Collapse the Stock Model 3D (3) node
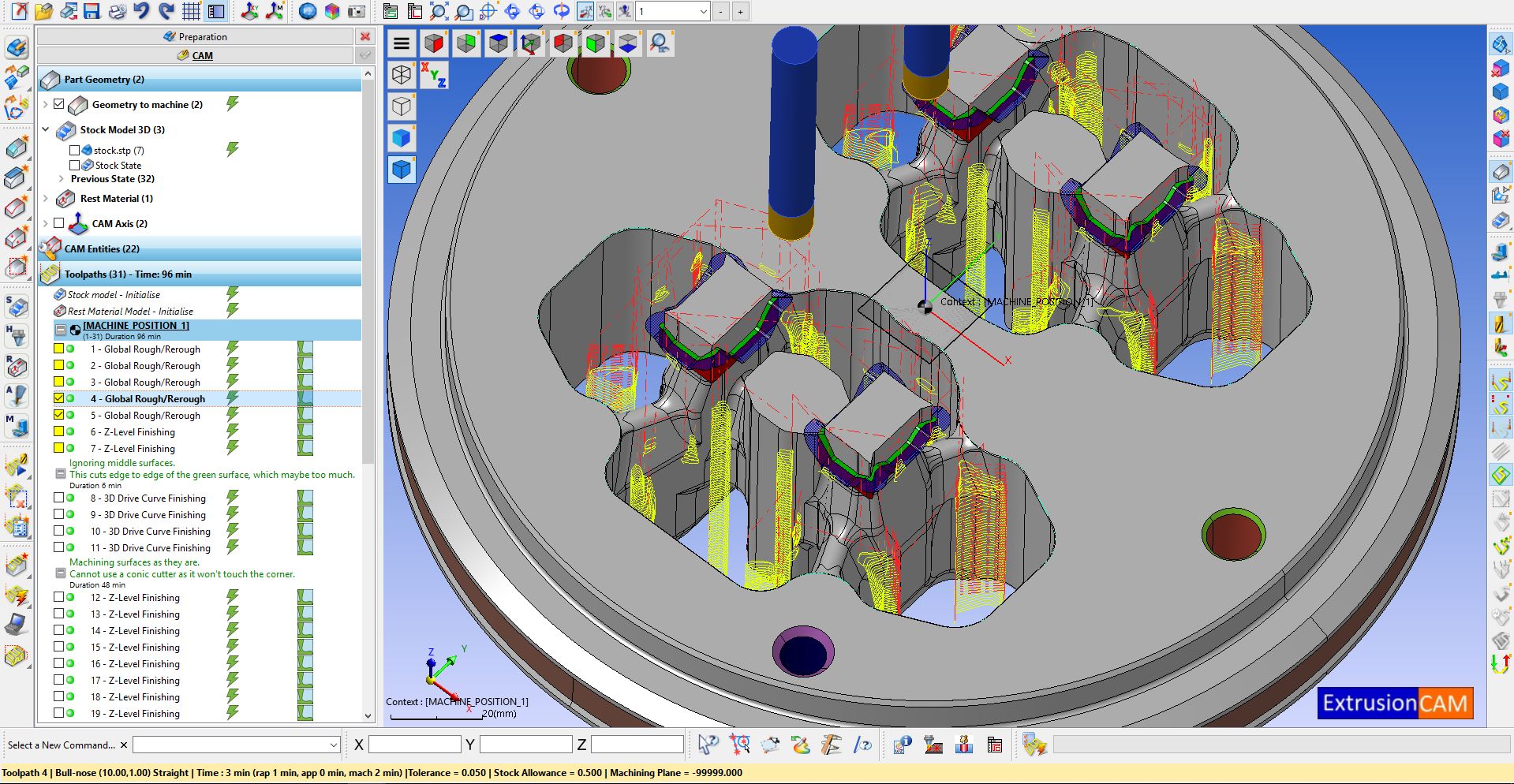Viewport: 1514px width, 784px height. coord(45,129)
